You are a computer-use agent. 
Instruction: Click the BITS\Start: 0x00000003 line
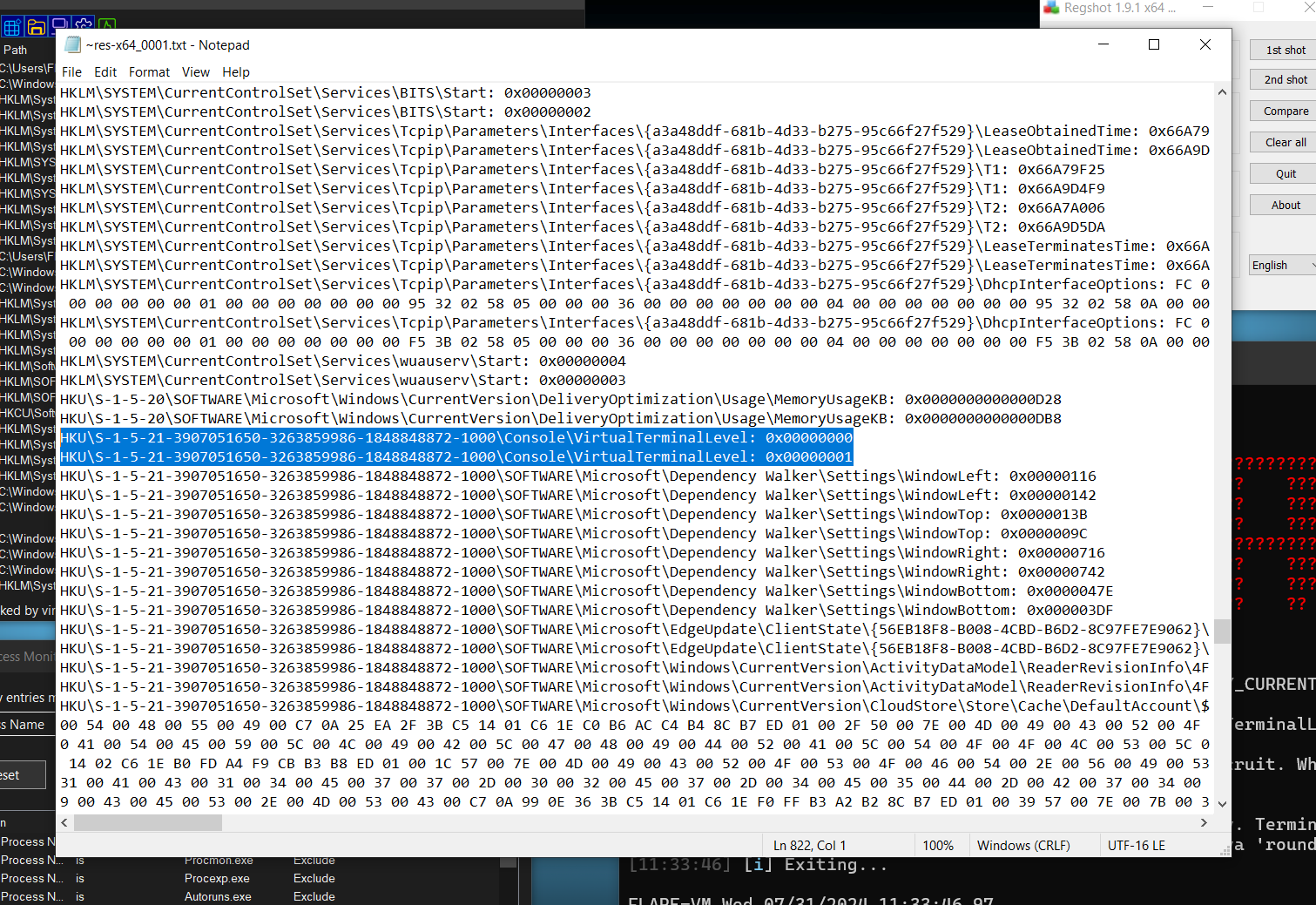tap(326, 92)
